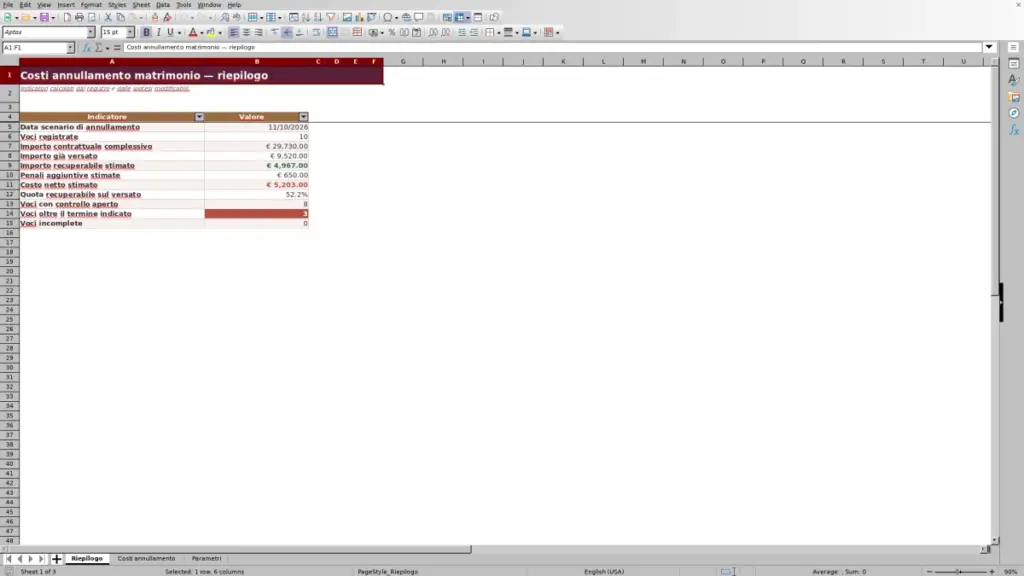Toggle AutoFilter in the standard toolbar
This screenshot has width=1024, height=576.
[331, 18]
